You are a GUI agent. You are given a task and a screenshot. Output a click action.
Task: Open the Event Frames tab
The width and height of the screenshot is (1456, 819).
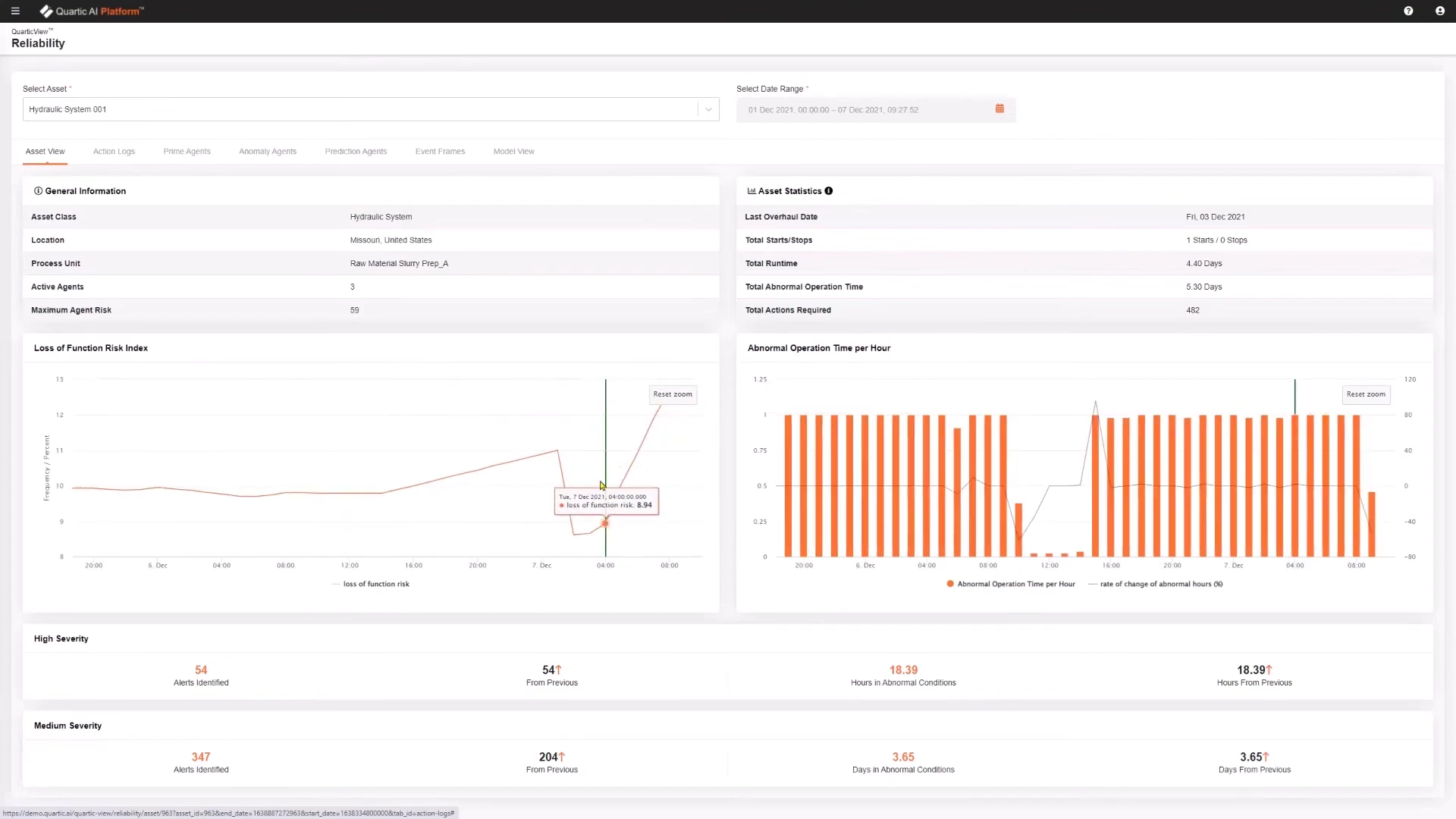(440, 152)
